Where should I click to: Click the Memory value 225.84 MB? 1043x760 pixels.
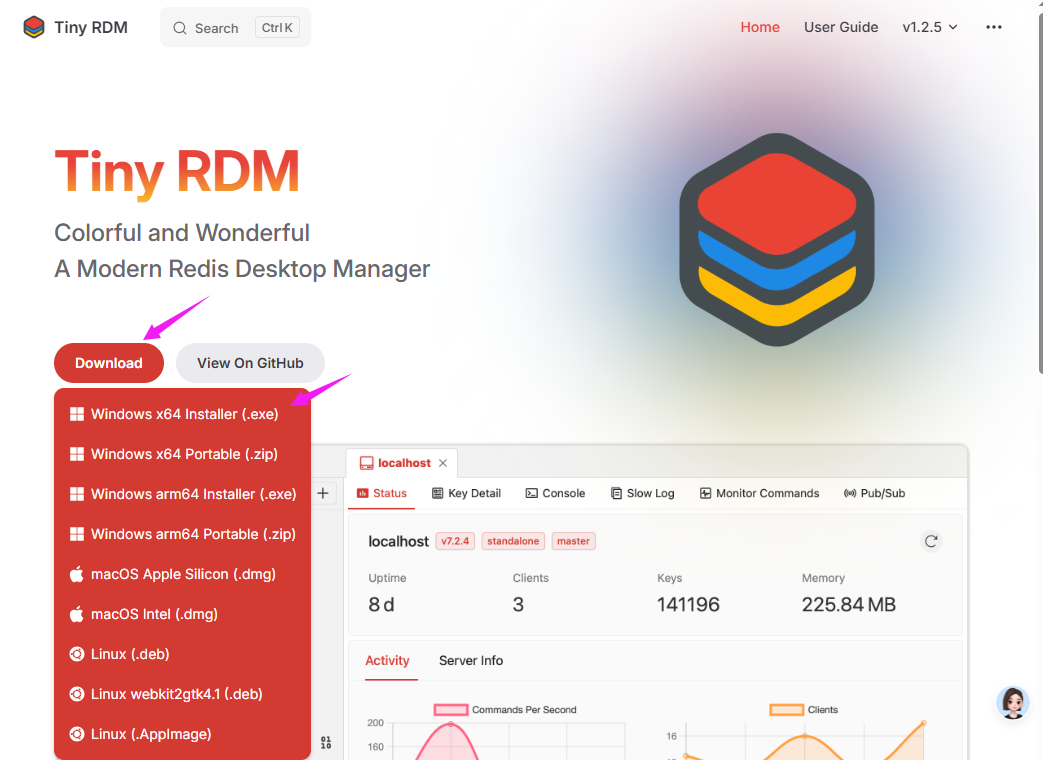coord(848,604)
